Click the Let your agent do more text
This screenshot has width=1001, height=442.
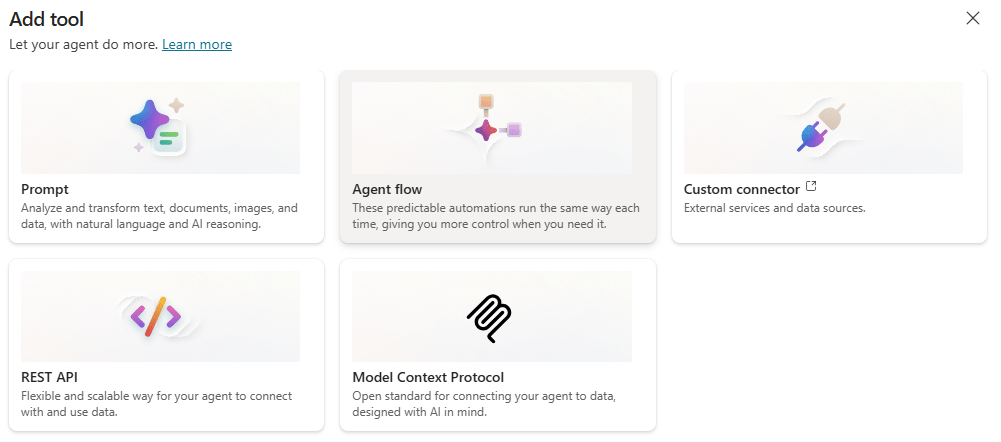[83, 45]
